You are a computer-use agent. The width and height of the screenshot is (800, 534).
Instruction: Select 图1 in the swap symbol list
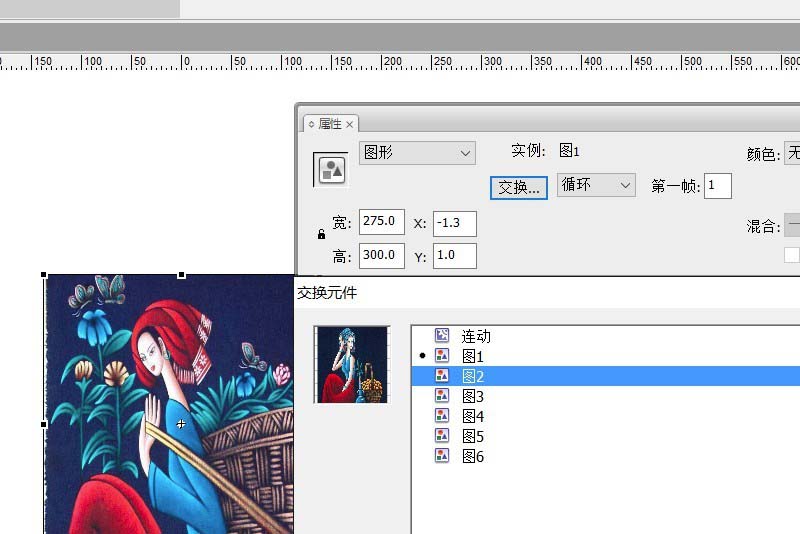[x=606, y=356]
